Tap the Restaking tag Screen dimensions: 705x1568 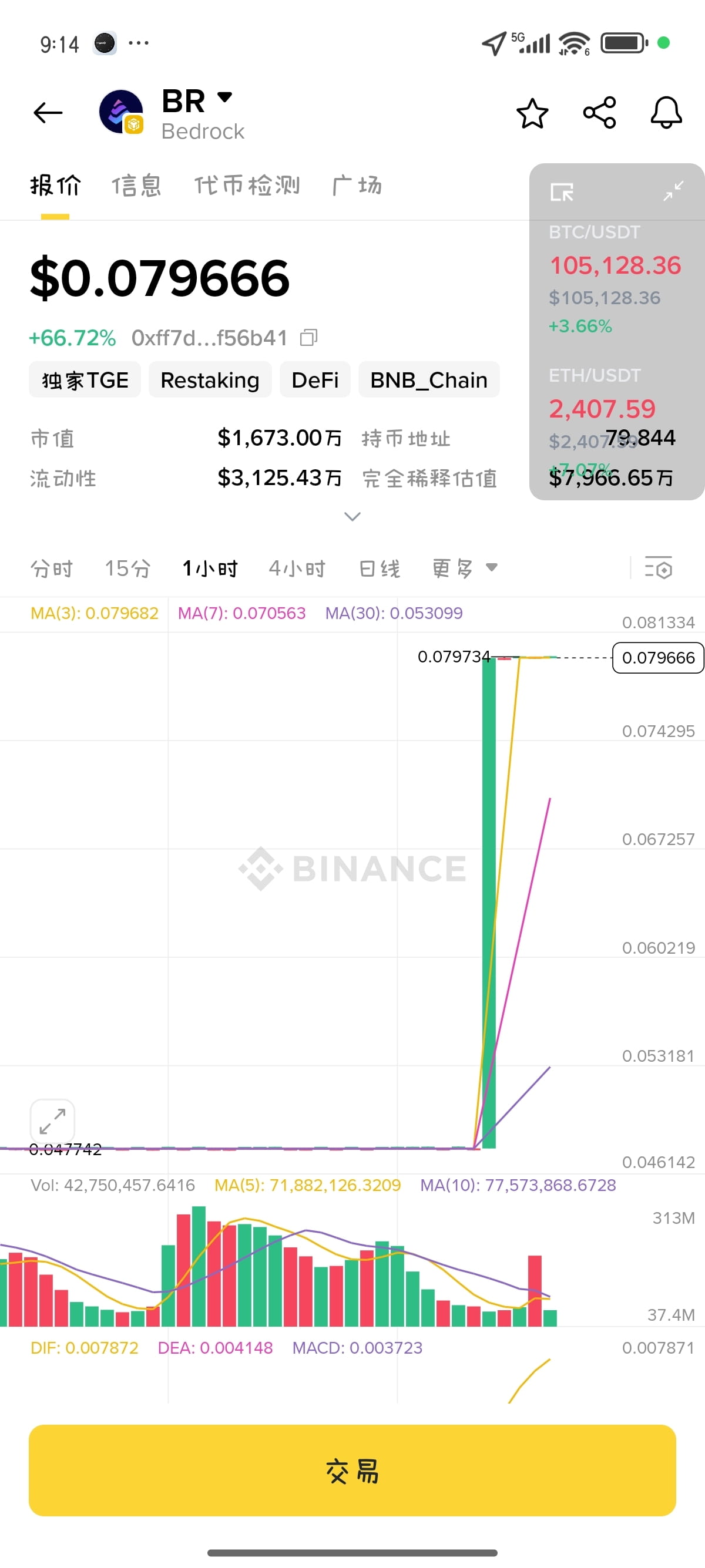[210, 380]
